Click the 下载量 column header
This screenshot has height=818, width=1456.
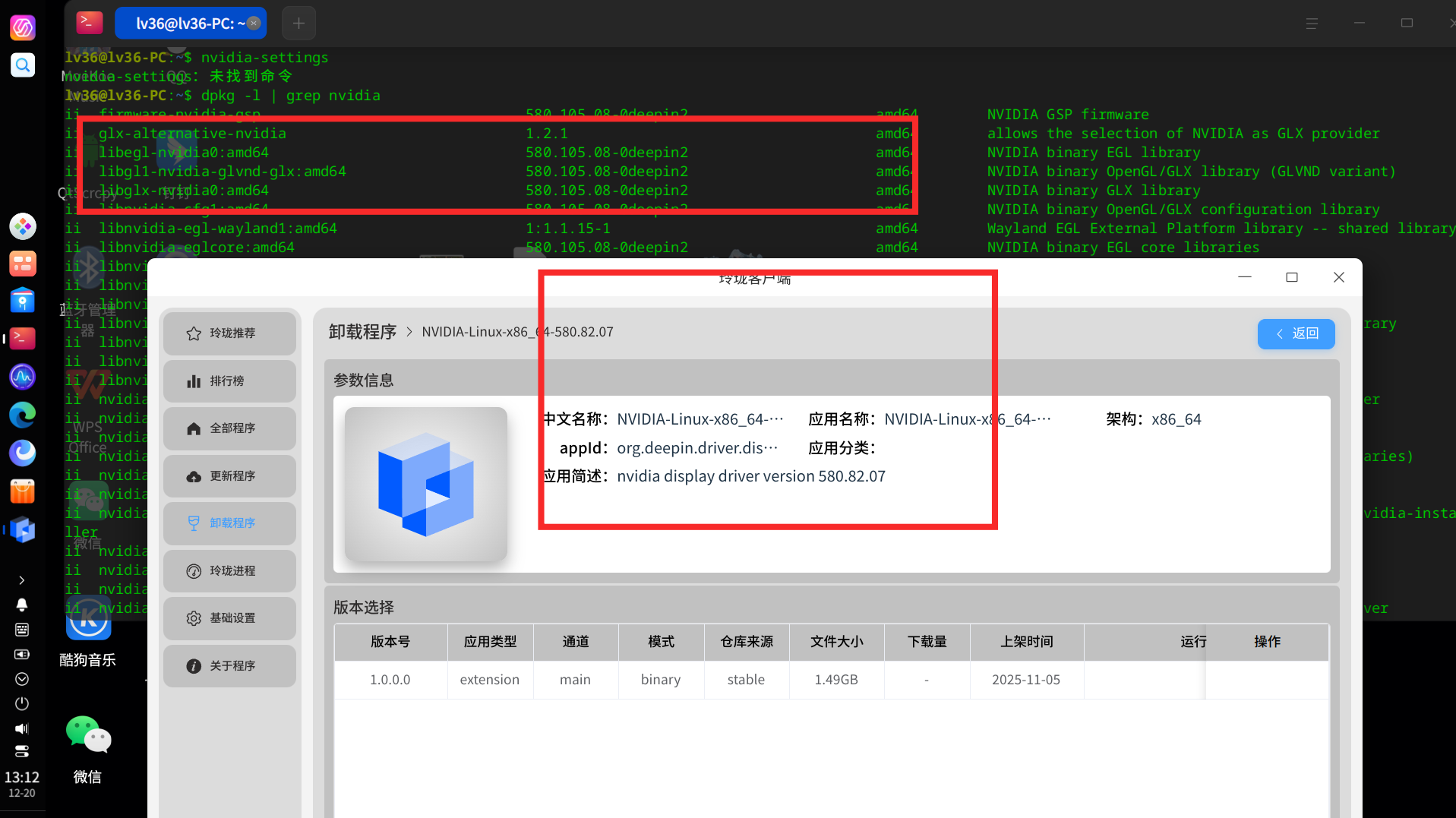927,642
